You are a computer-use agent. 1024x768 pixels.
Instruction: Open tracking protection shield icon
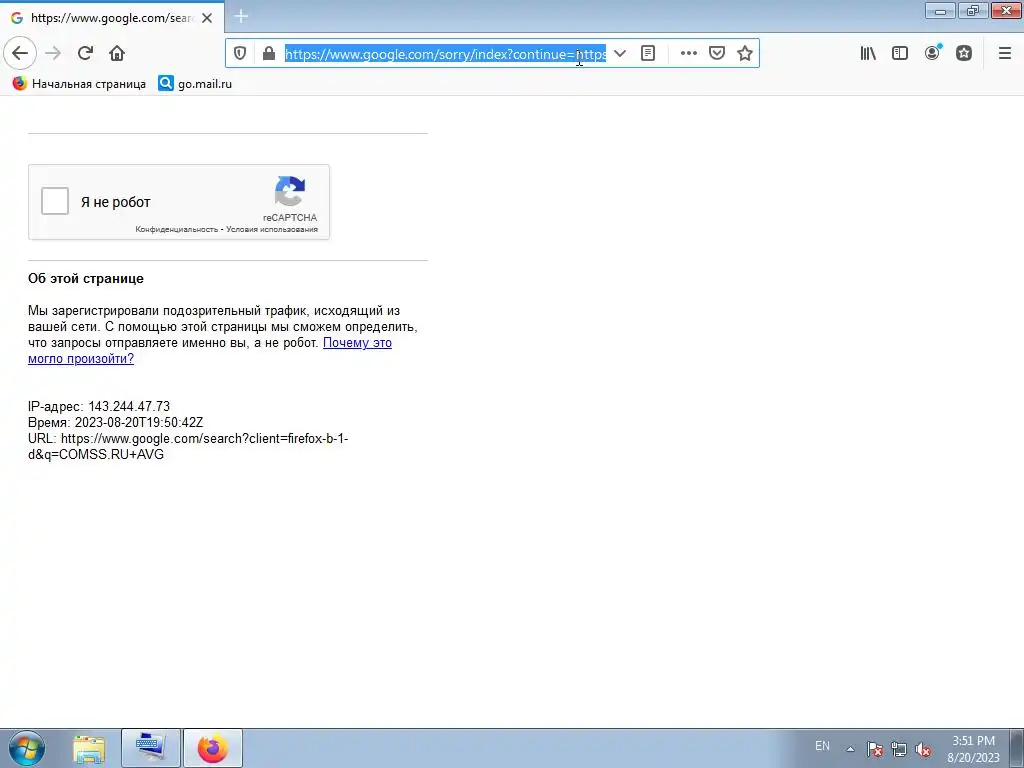click(240, 54)
